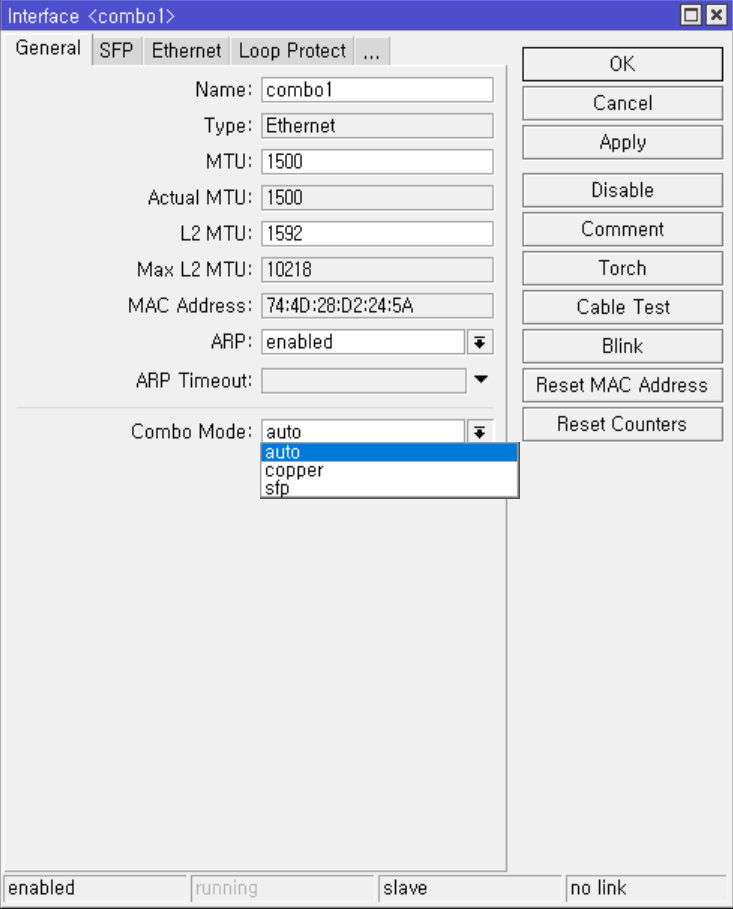Click the Max L2 MTU value 10218
The width and height of the screenshot is (733, 909).
pos(378,270)
